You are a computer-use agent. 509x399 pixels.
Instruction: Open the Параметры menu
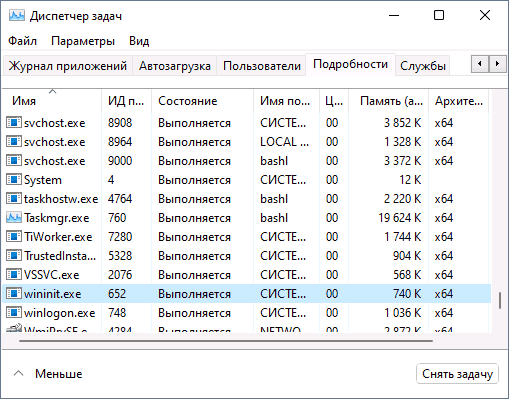coord(83,41)
